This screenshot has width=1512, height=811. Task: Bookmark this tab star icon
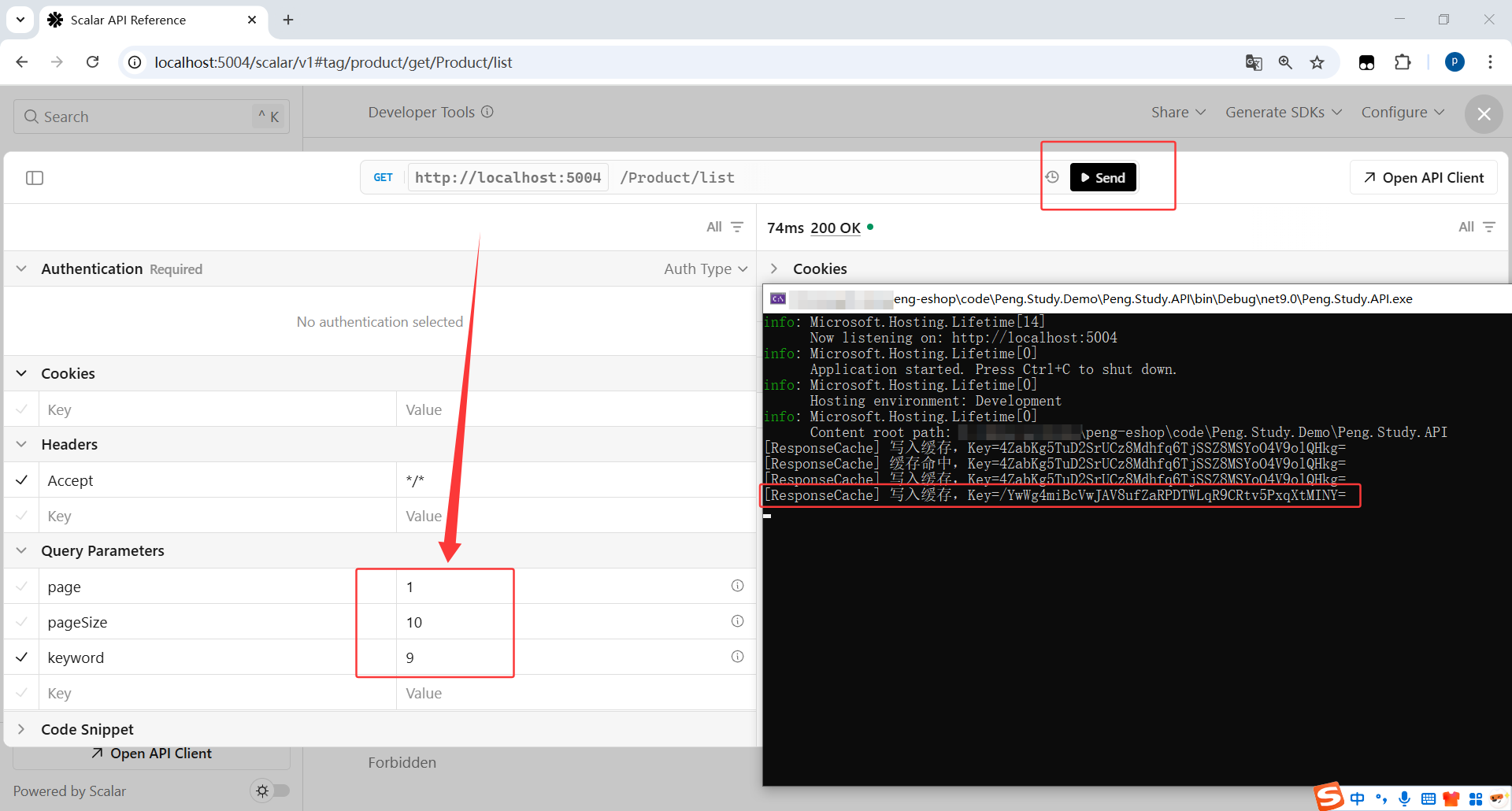tap(1317, 62)
